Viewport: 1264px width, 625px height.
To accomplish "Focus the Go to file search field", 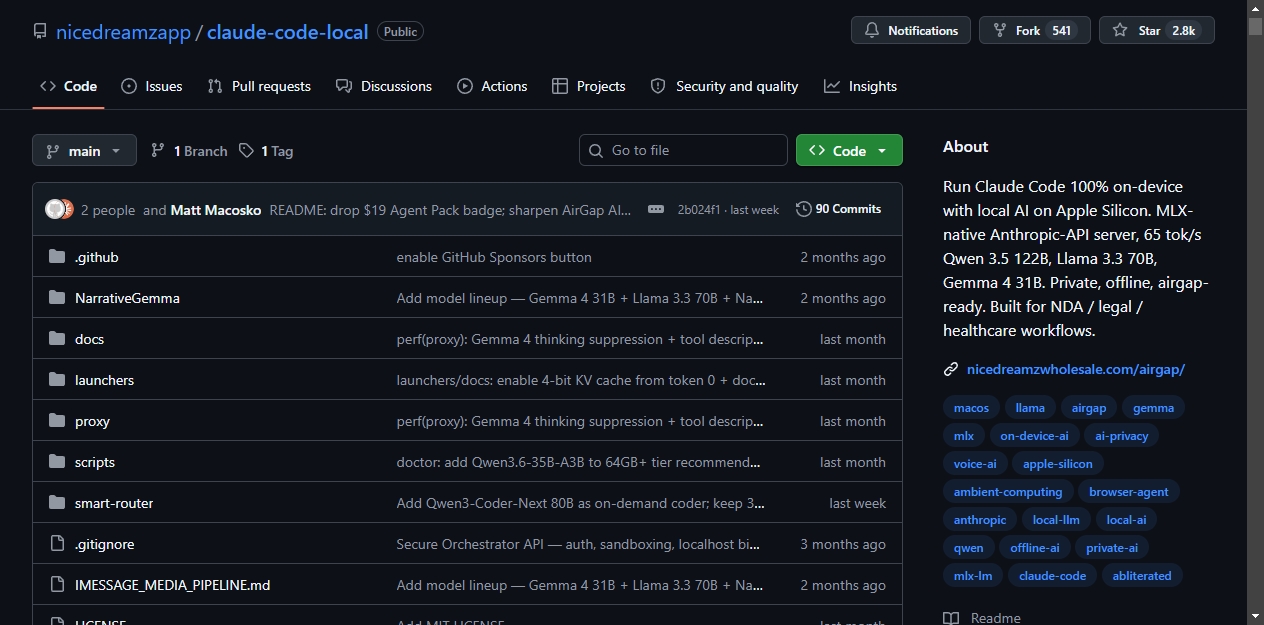I will coord(683,150).
